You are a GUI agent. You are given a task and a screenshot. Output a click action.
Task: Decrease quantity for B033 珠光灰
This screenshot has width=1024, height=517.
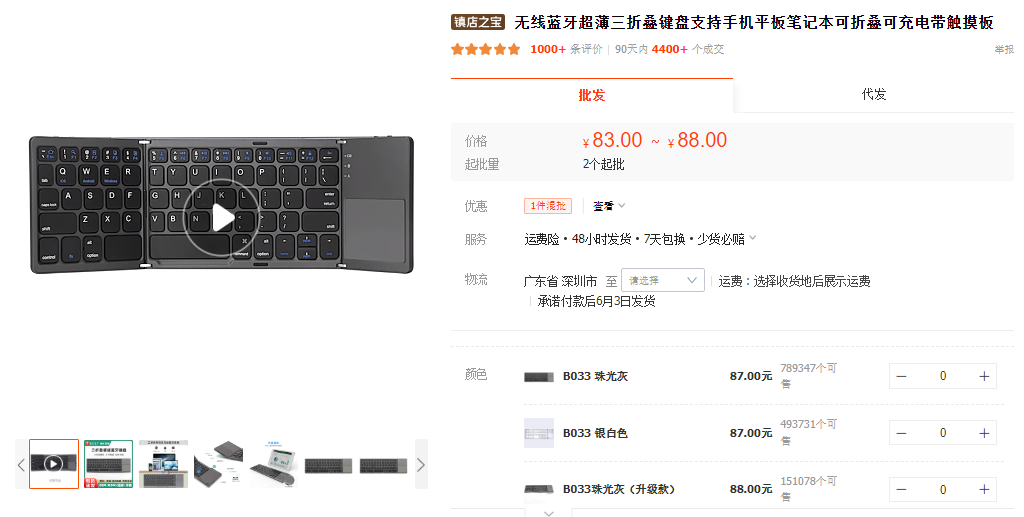pyautogui.click(x=901, y=376)
